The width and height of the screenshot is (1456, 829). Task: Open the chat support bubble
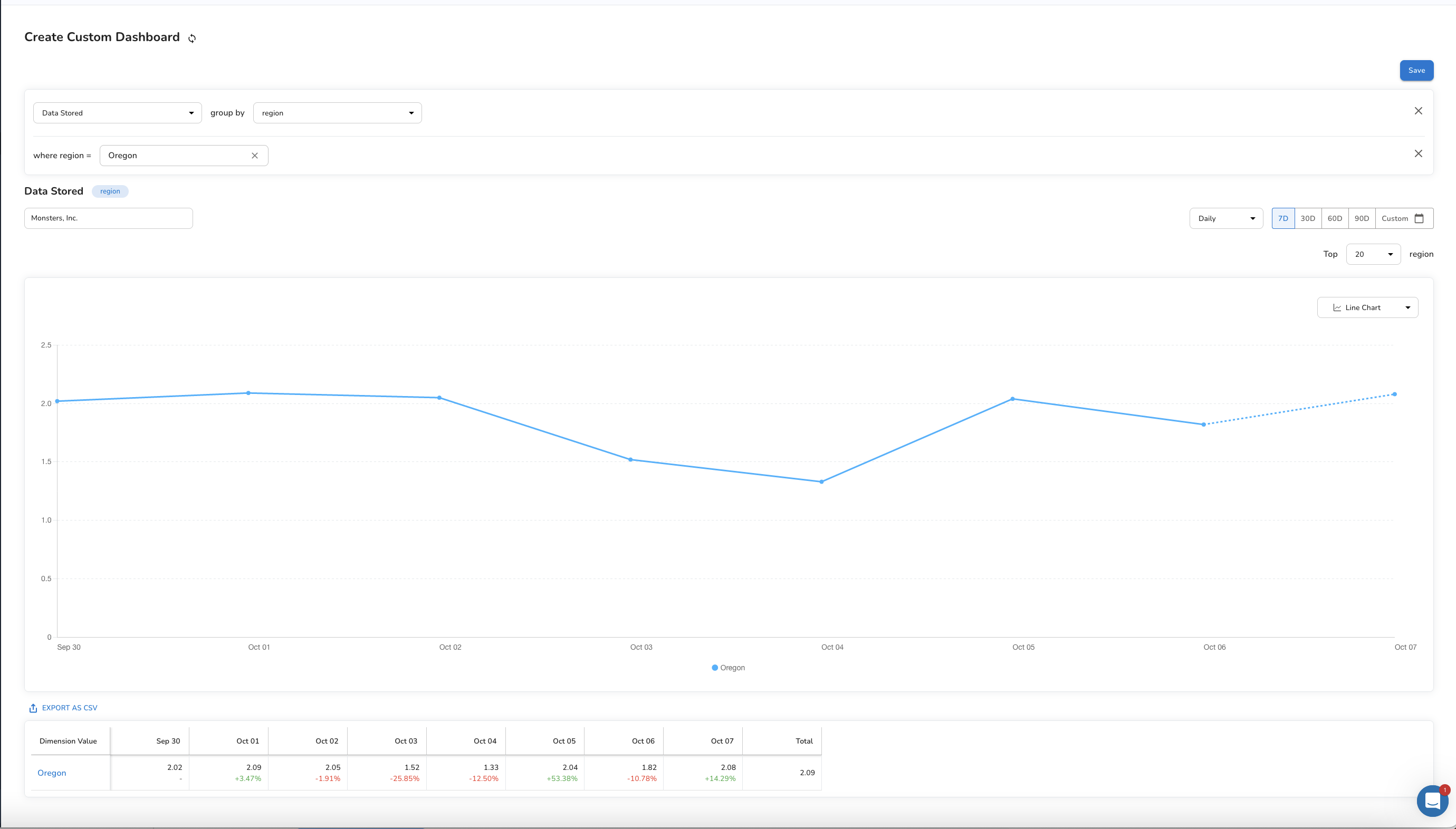point(1432,801)
